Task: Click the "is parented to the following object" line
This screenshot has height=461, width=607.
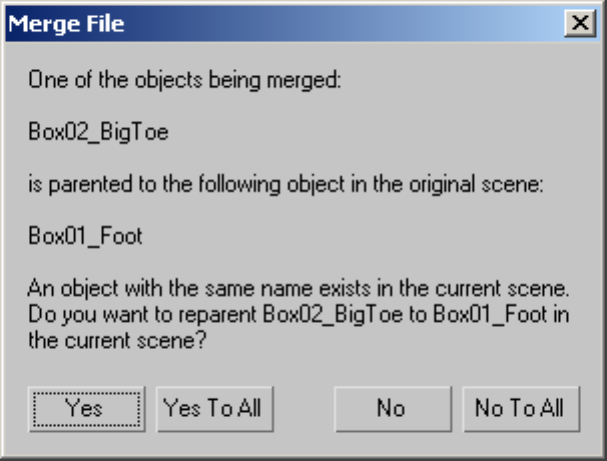Action: (x=284, y=184)
